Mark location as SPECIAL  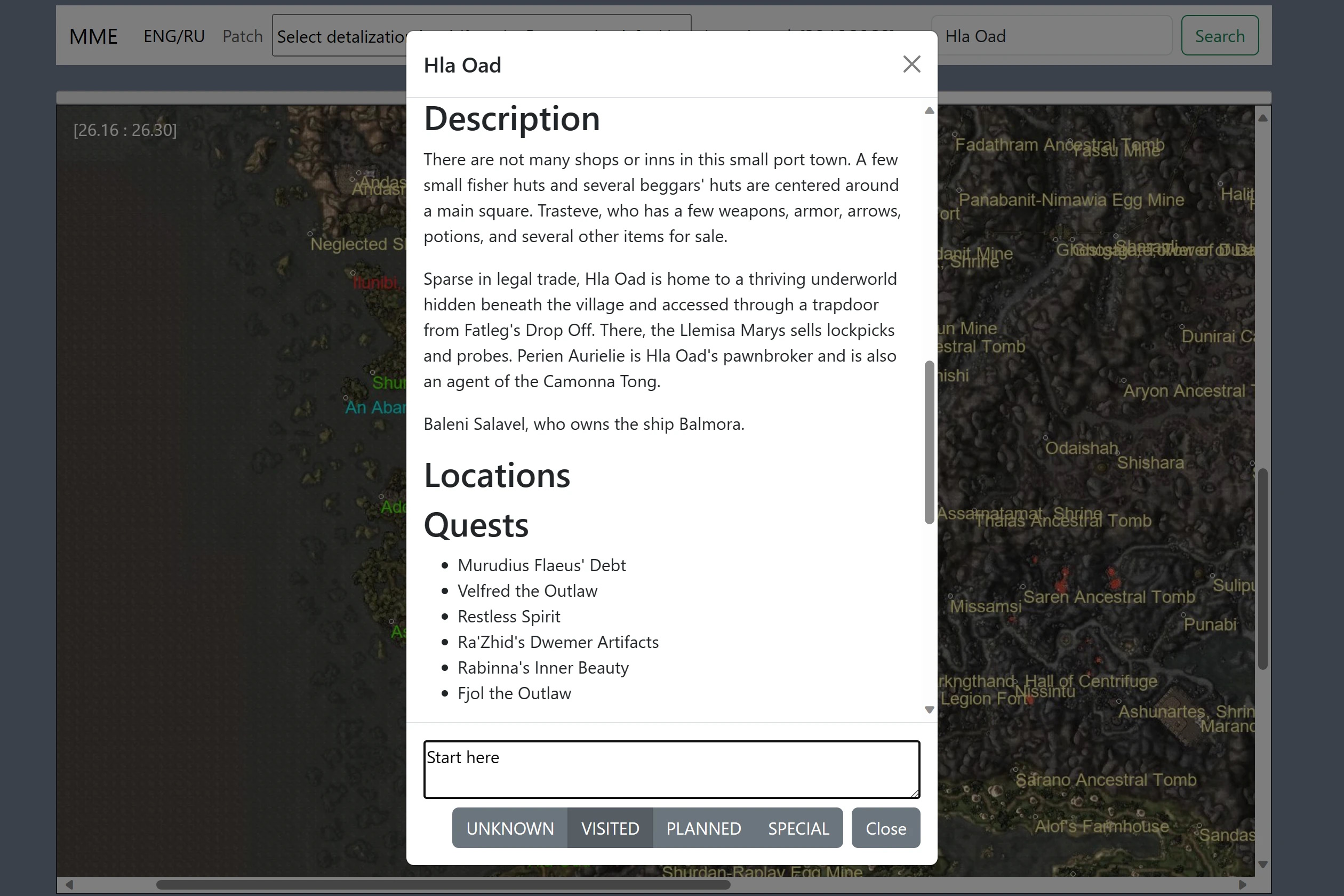(798, 828)
